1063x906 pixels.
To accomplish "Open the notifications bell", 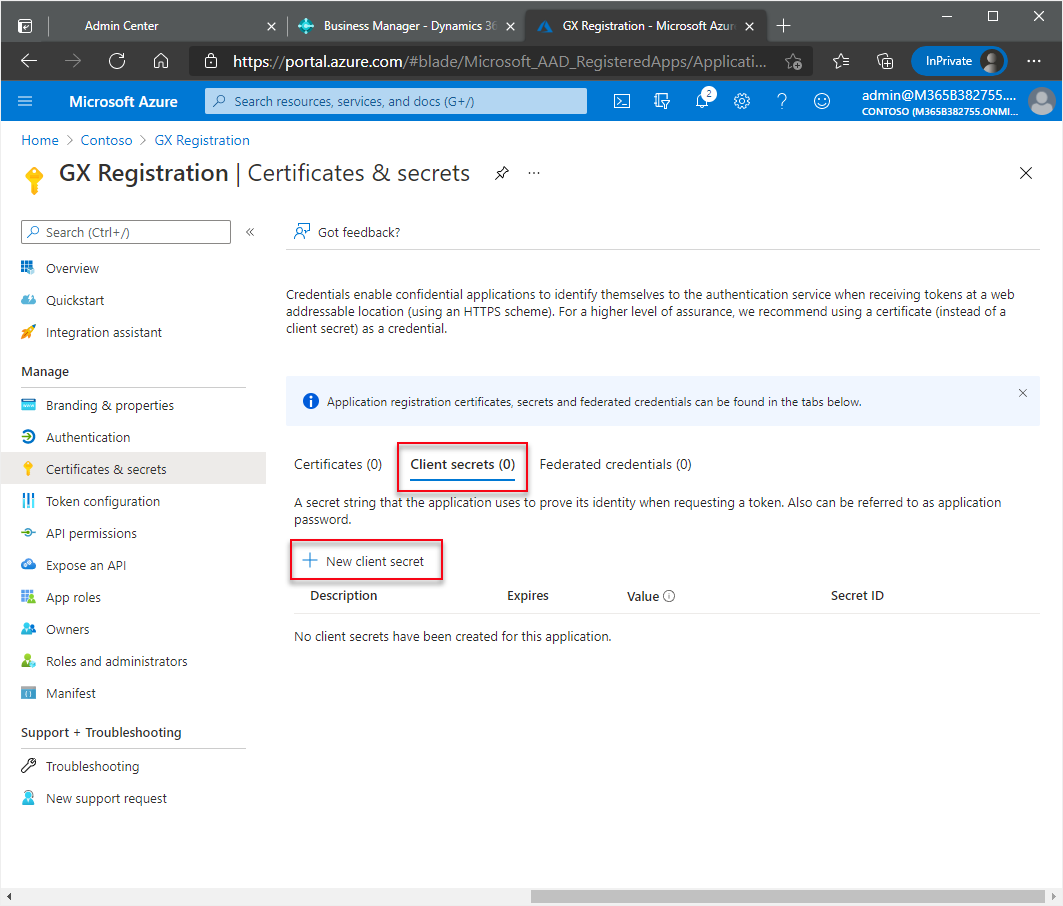I will coord(702,101).
